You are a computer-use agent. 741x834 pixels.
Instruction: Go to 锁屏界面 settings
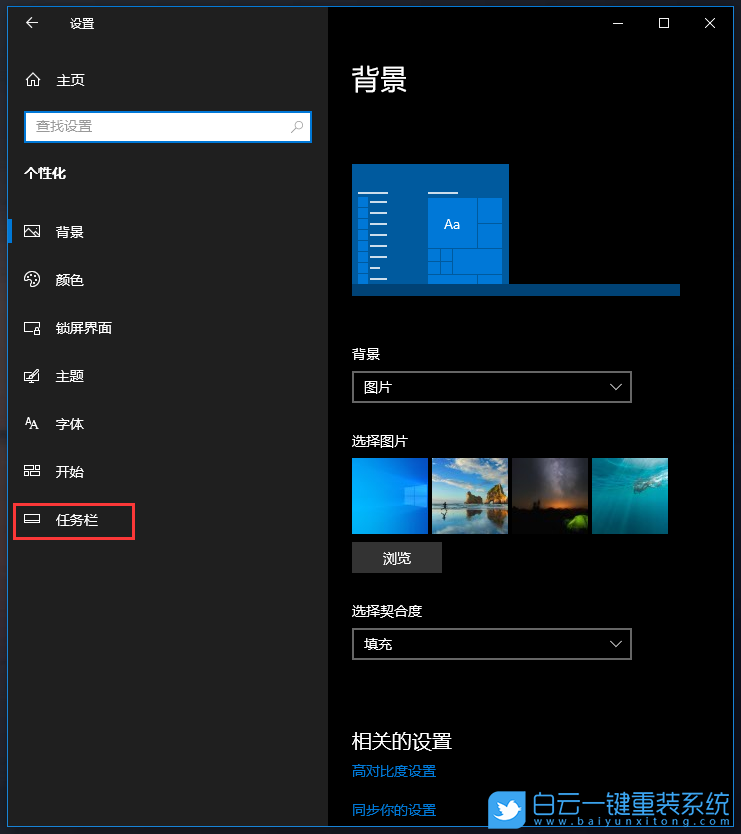(x=168, y=328)
